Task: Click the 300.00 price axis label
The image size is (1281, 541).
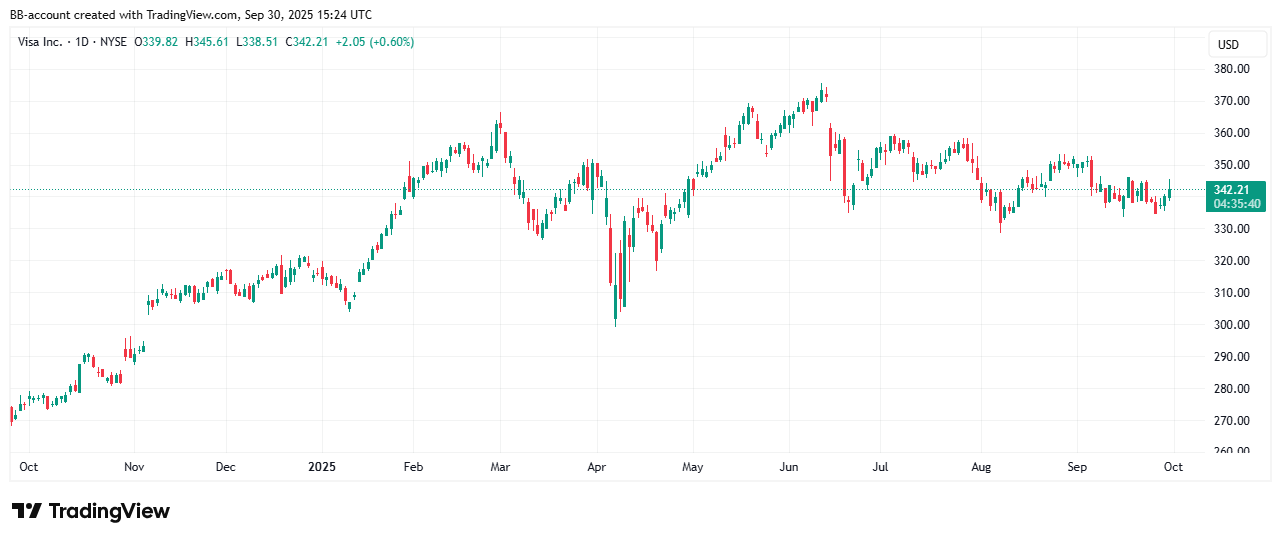Action: (x=1231, y=325)
